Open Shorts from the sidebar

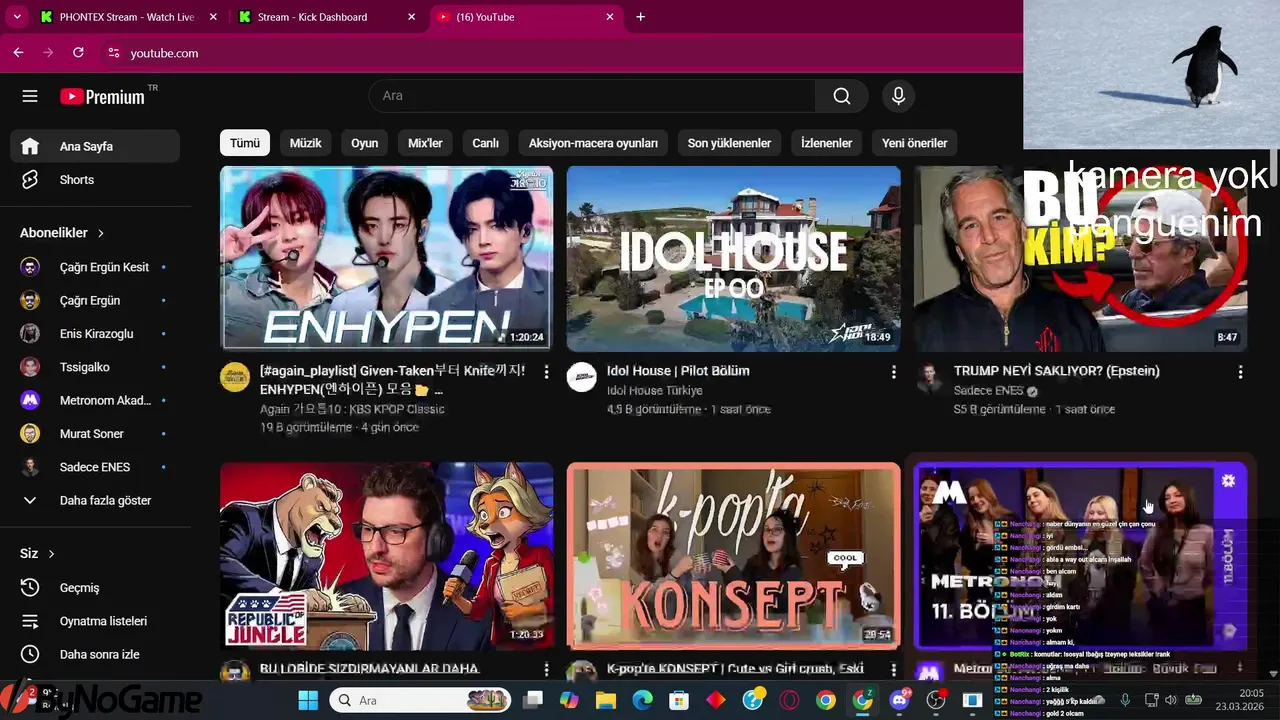point(95,180)
